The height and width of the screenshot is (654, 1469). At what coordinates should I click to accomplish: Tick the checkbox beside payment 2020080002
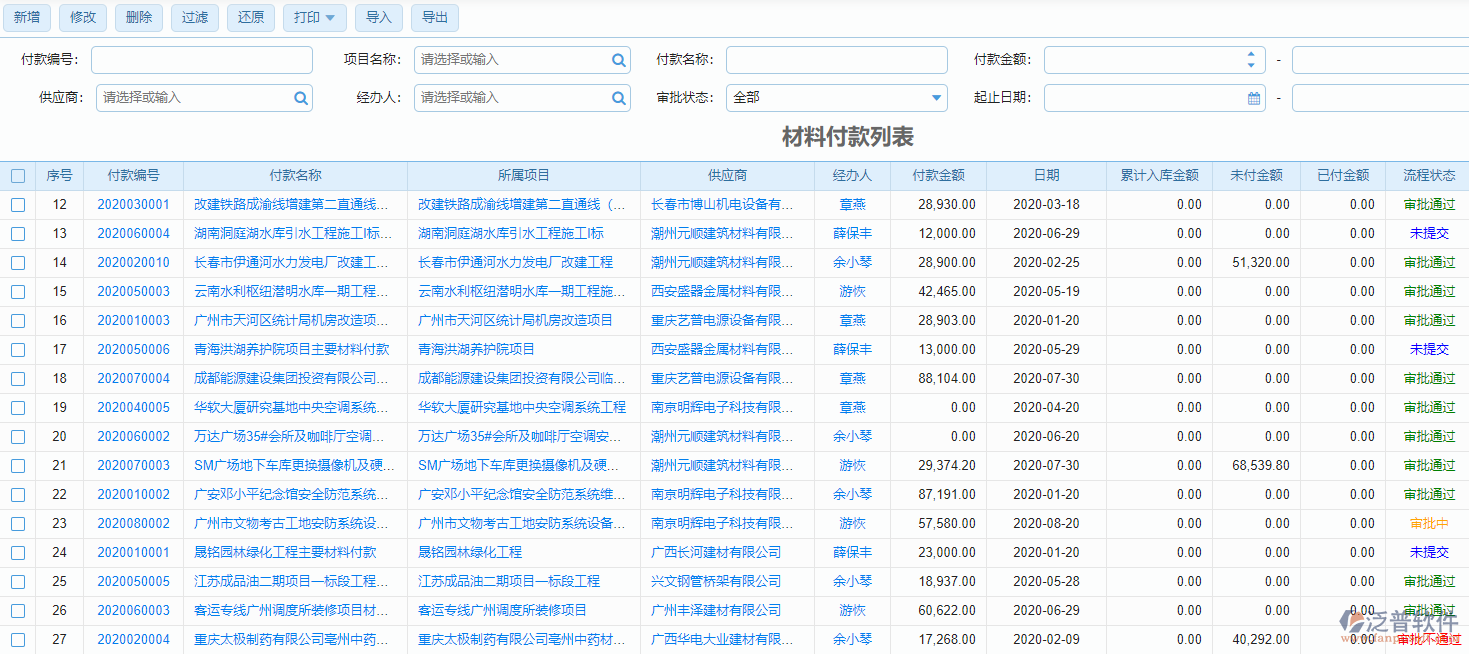[17, 523]
